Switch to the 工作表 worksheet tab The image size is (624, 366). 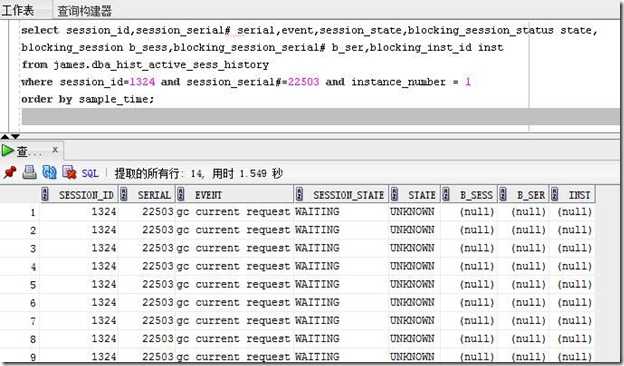[x=18, y=10]
